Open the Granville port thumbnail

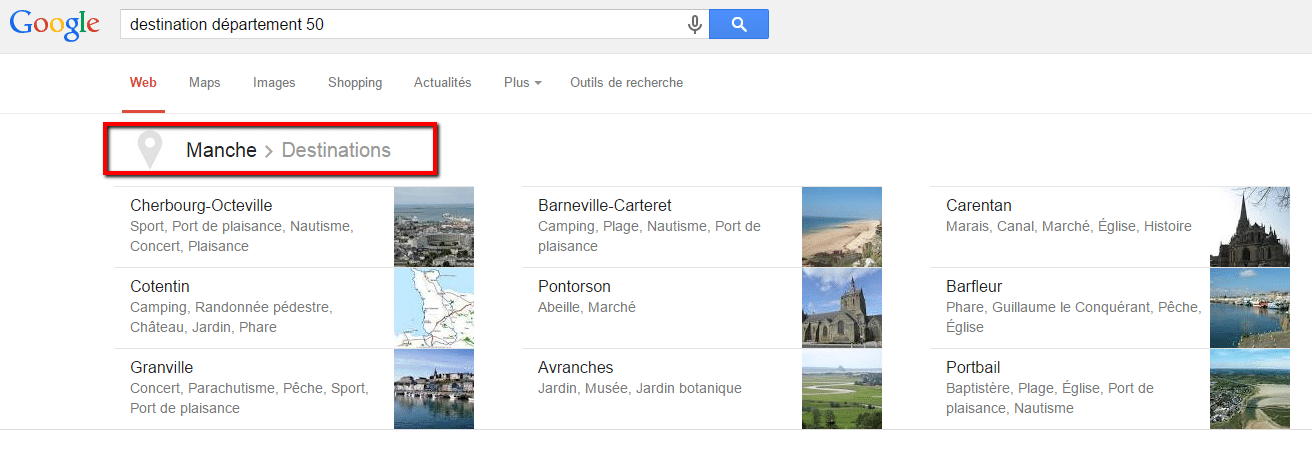[434, 389]
